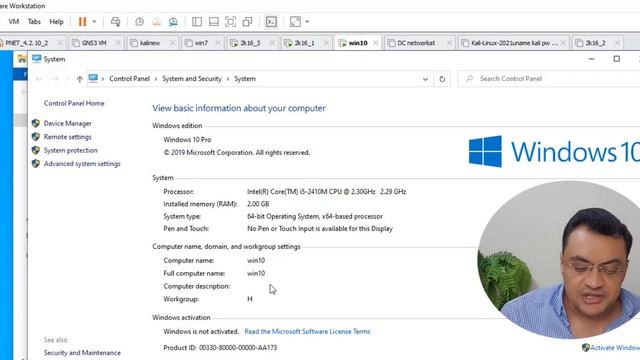
Task: Click the Back navigation arrow
Action: [x=38, y=79]
